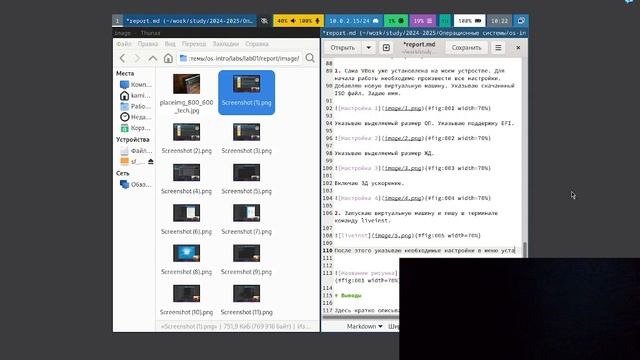Select Screenshot (9).png file

pos(247,260)
